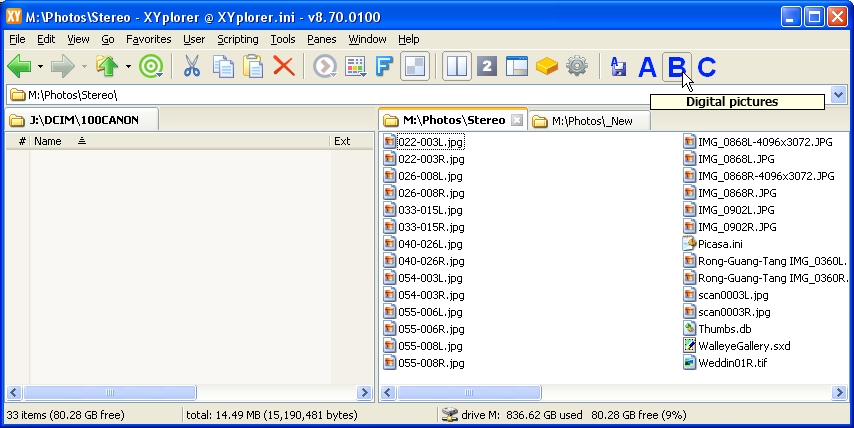Click the Paste clipboard icon
This screenshot has width=854, height=428.
(x=254, y=67)
